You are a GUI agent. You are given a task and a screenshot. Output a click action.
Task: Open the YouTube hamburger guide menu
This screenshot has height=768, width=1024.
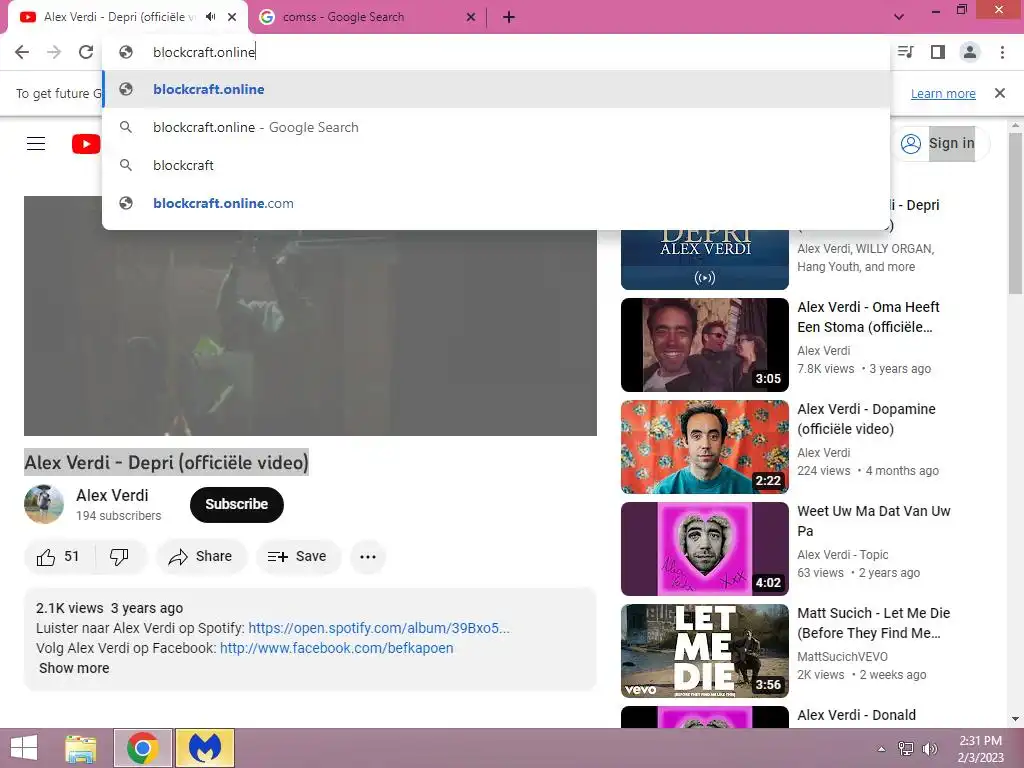[36, 144]
